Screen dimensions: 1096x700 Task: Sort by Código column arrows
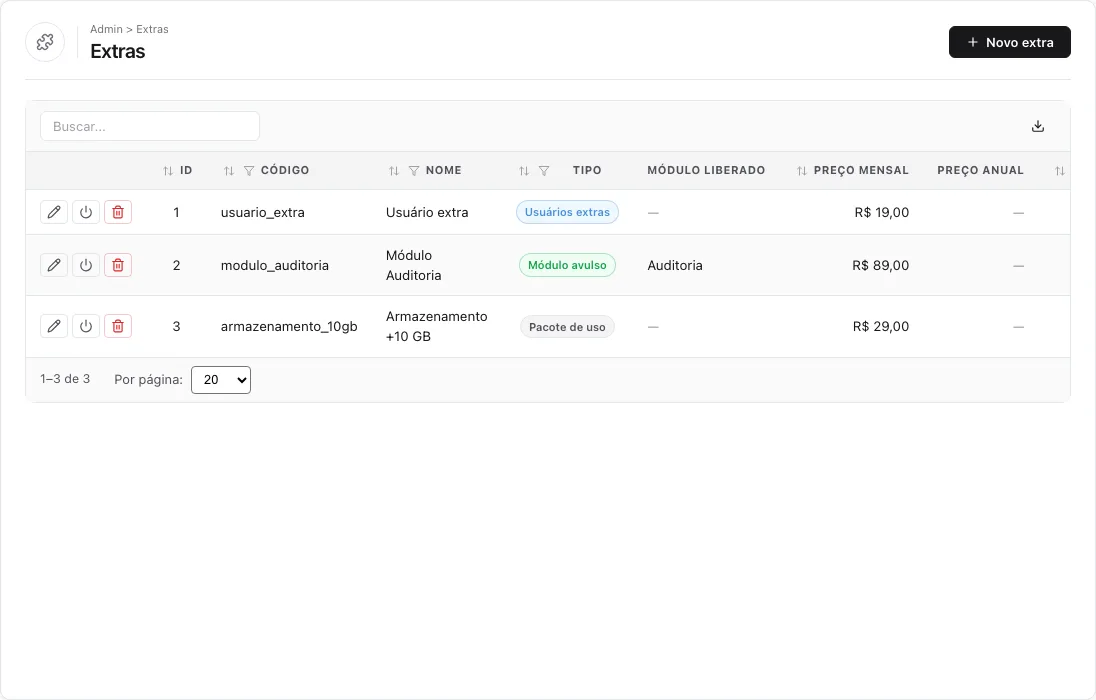click(x=229, y=171)
